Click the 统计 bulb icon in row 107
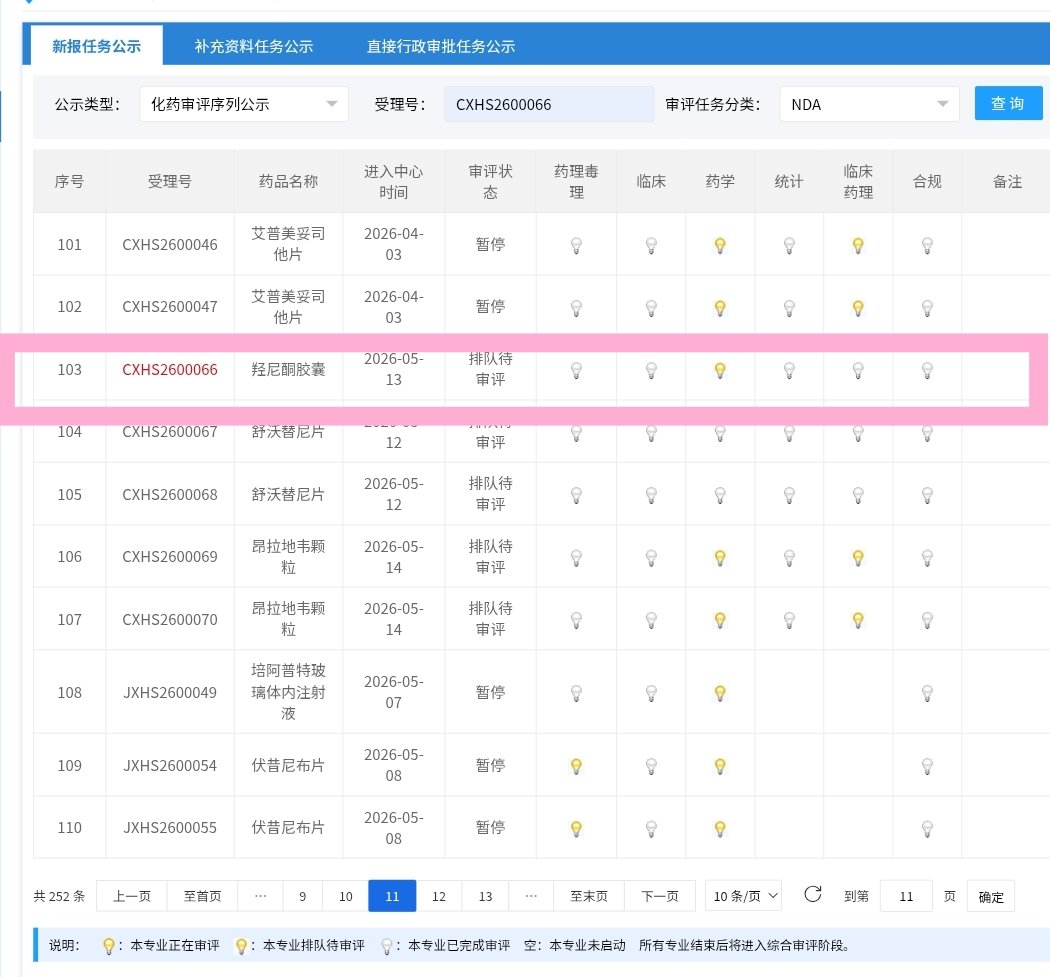 click(789, 621)
